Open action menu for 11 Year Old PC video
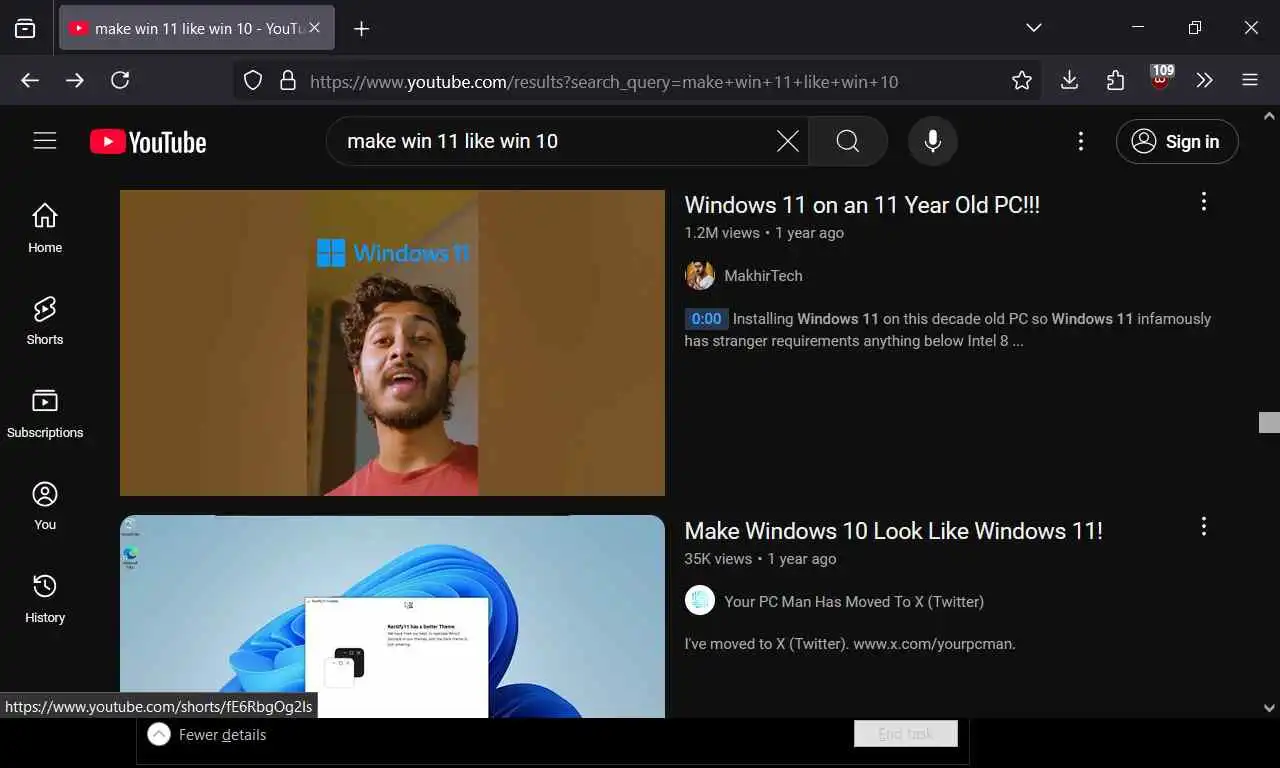 (x=1203, y=201)
